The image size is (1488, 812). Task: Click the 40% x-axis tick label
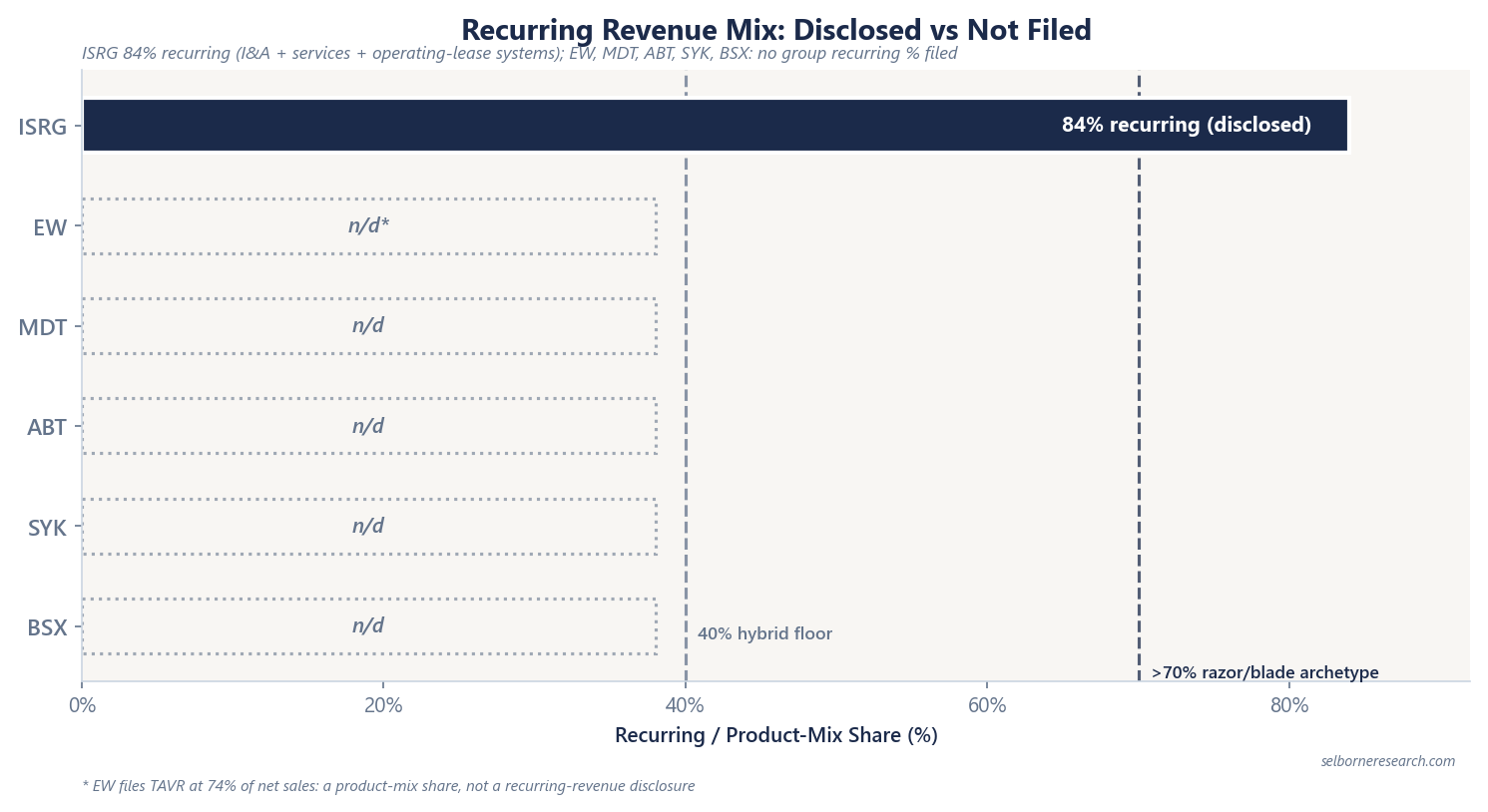[x=685, y=706]
